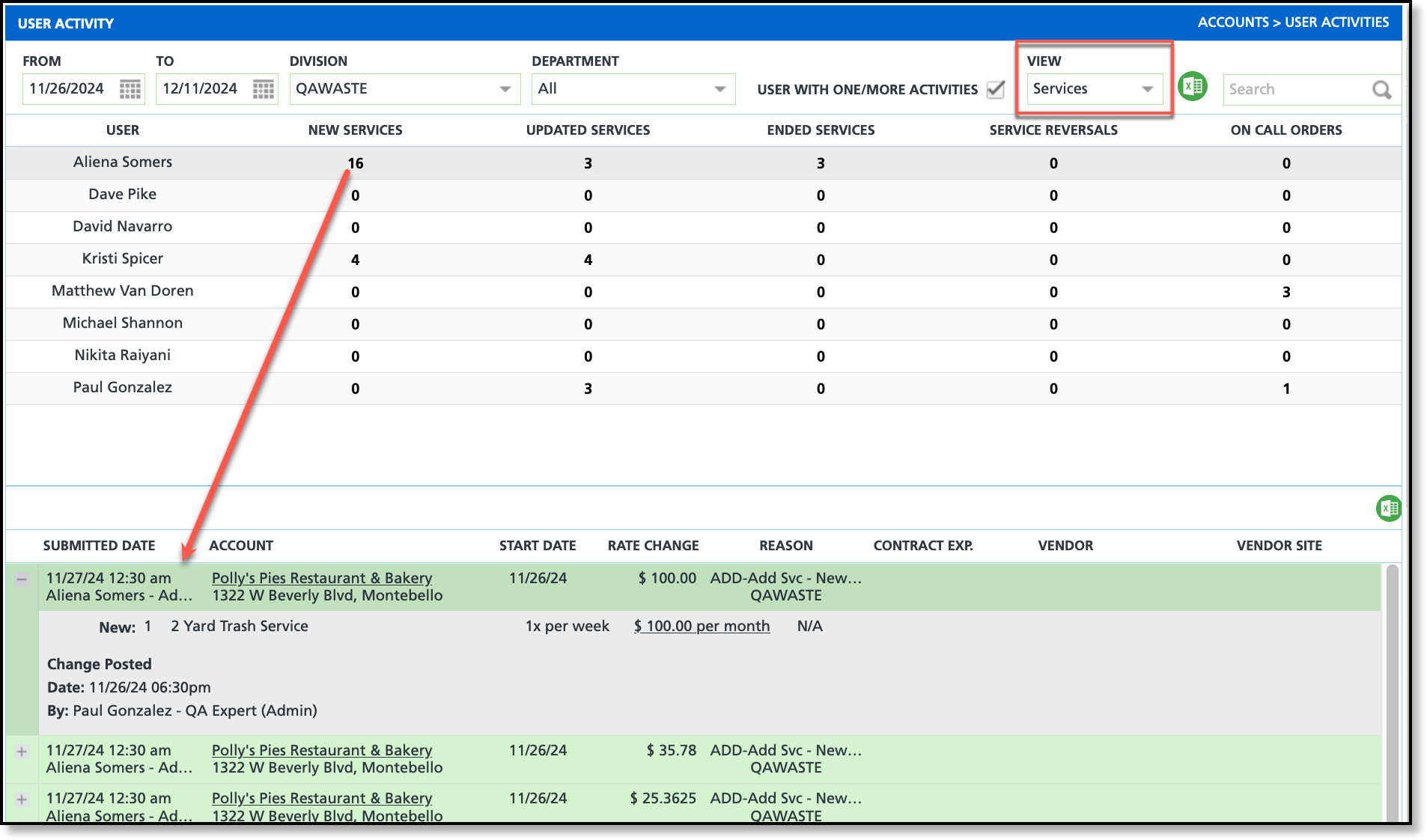
Task: Select Dave Pike user row
Action: click(704, 195)
